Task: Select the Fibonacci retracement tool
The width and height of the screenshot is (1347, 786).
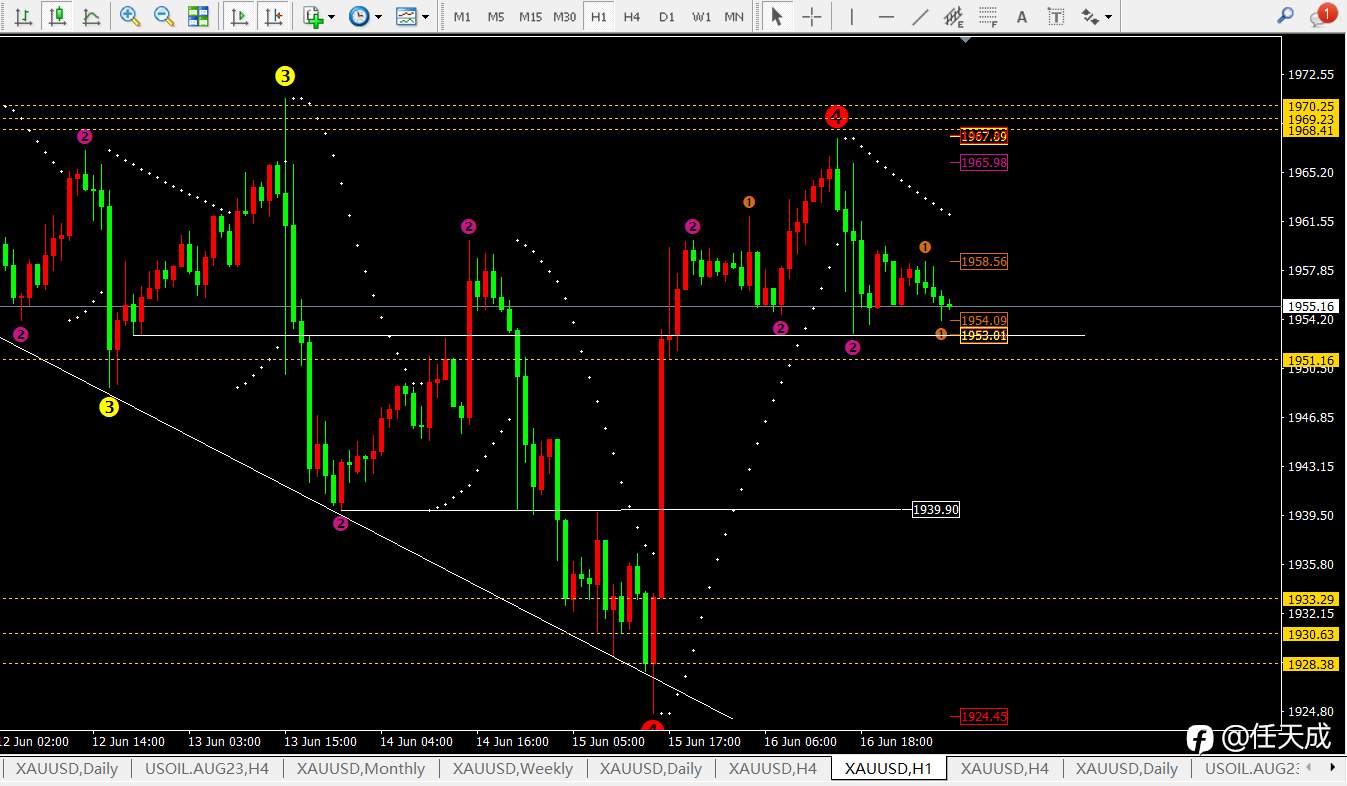Action: [x=987, y=16]
